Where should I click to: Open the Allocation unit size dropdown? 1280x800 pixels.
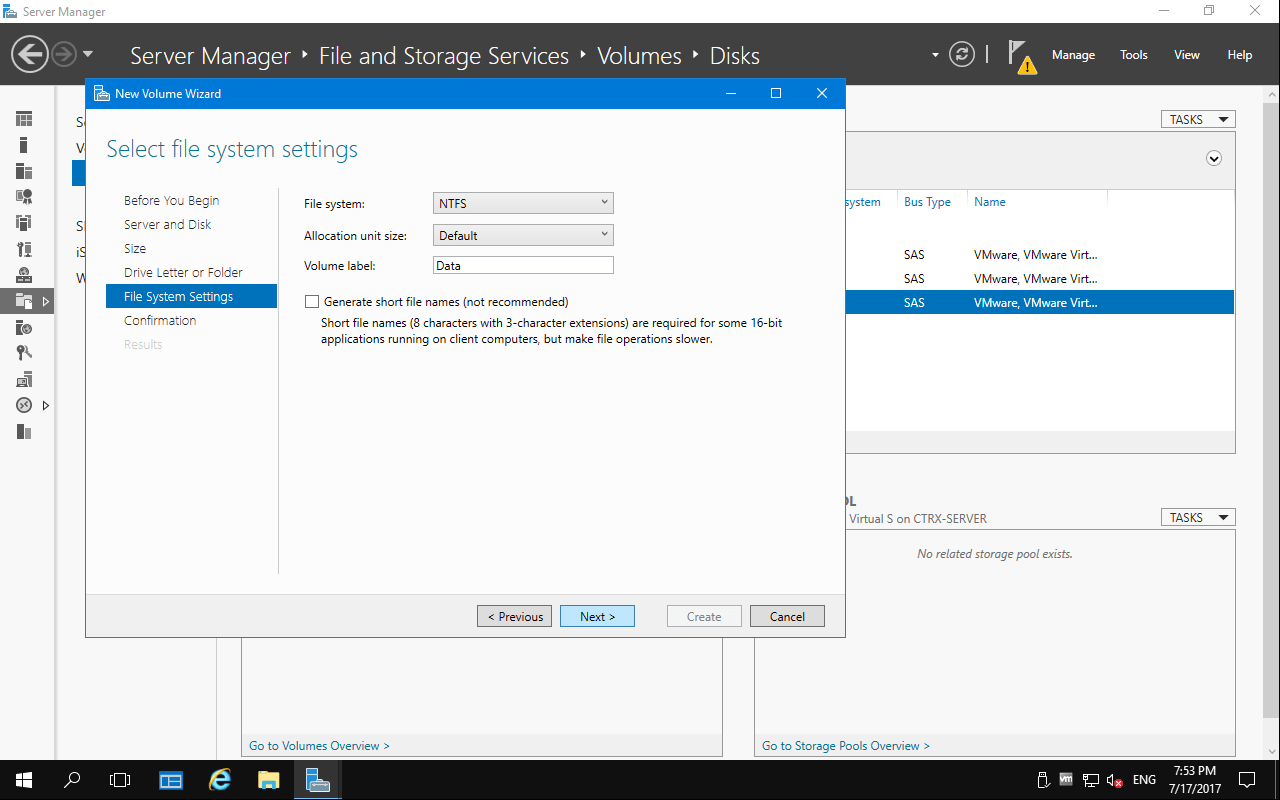[x=523, y=235]
